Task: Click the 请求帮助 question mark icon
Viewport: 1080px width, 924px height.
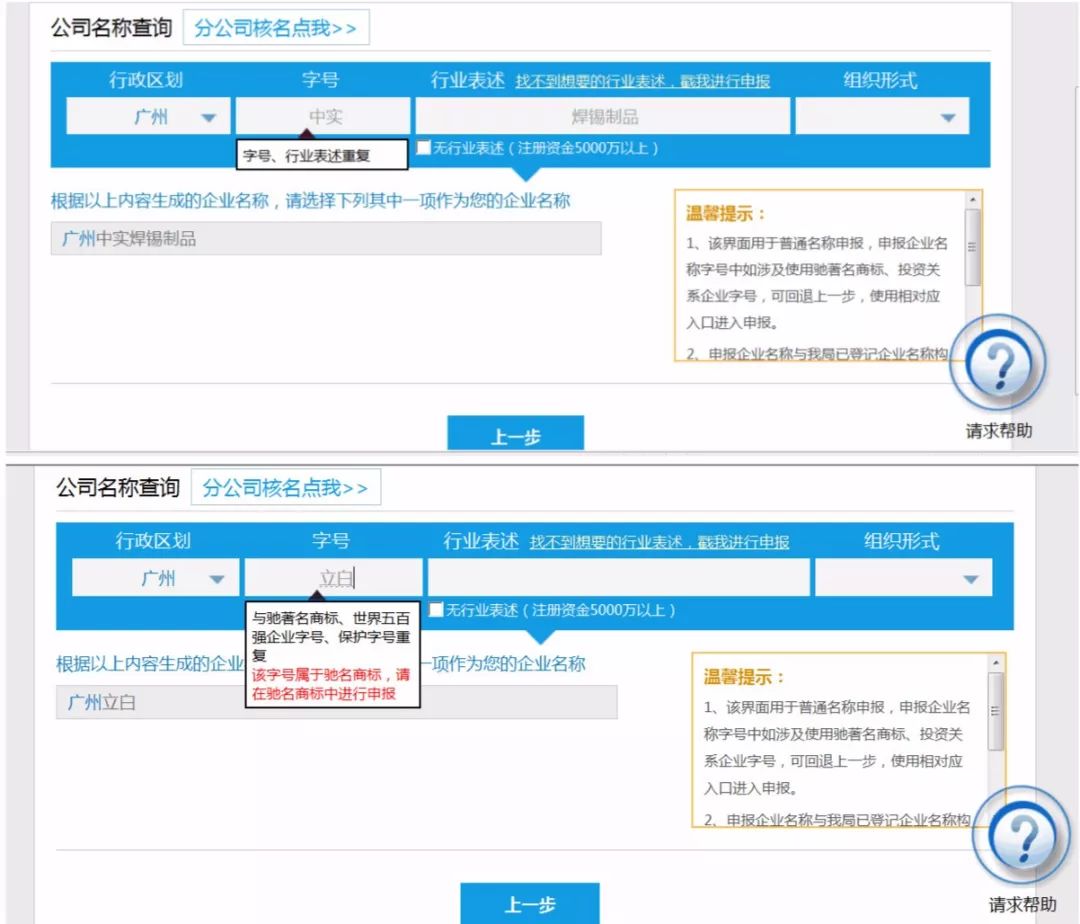Action: pyautogui.click(x=998, y=365)
